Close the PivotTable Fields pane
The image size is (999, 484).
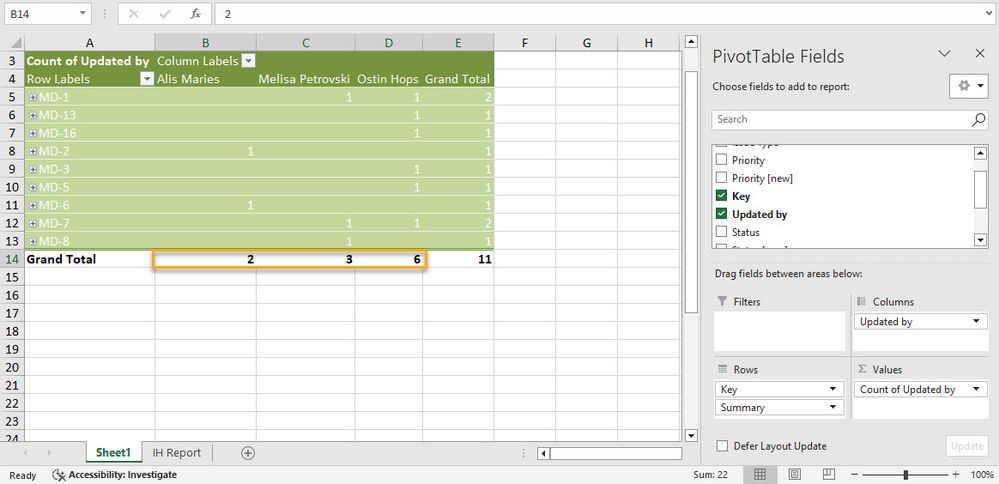(x=980, y=54)
